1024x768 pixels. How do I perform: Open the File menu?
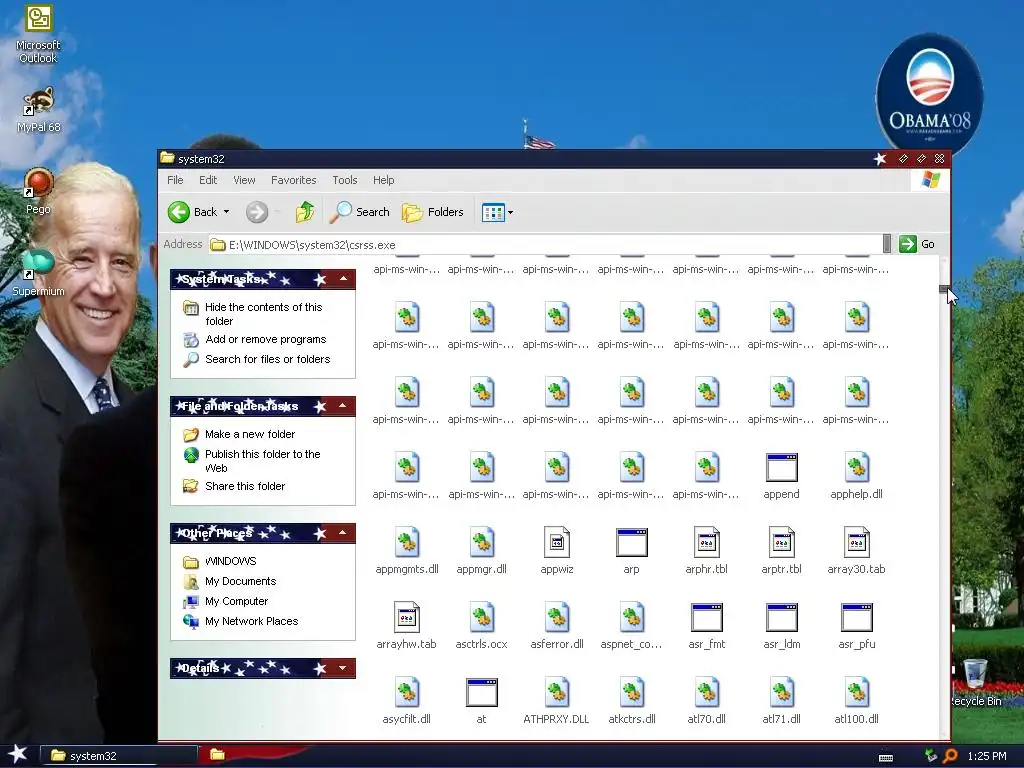point(175,180)
